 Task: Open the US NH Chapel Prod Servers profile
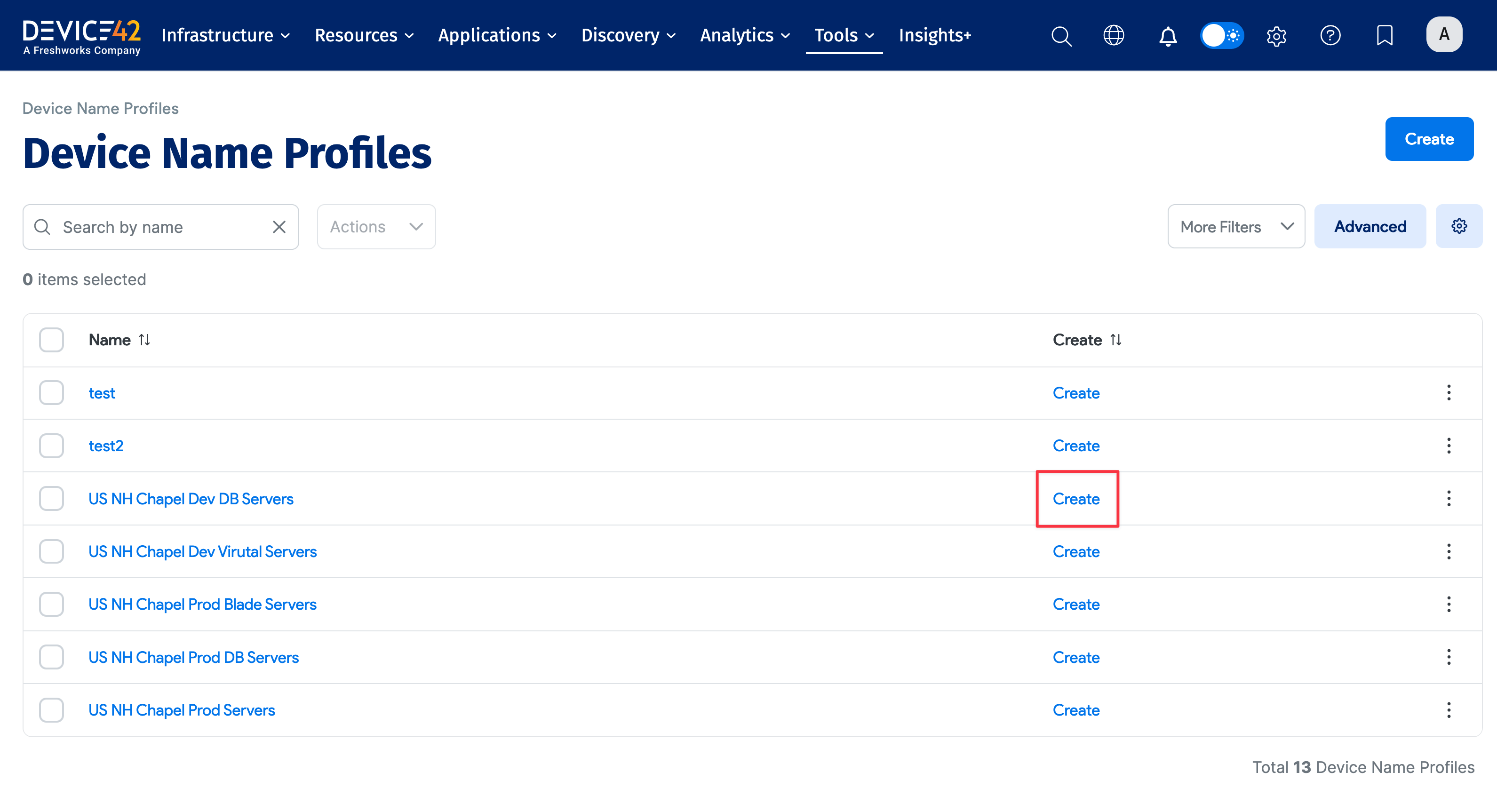click(181, 710)
